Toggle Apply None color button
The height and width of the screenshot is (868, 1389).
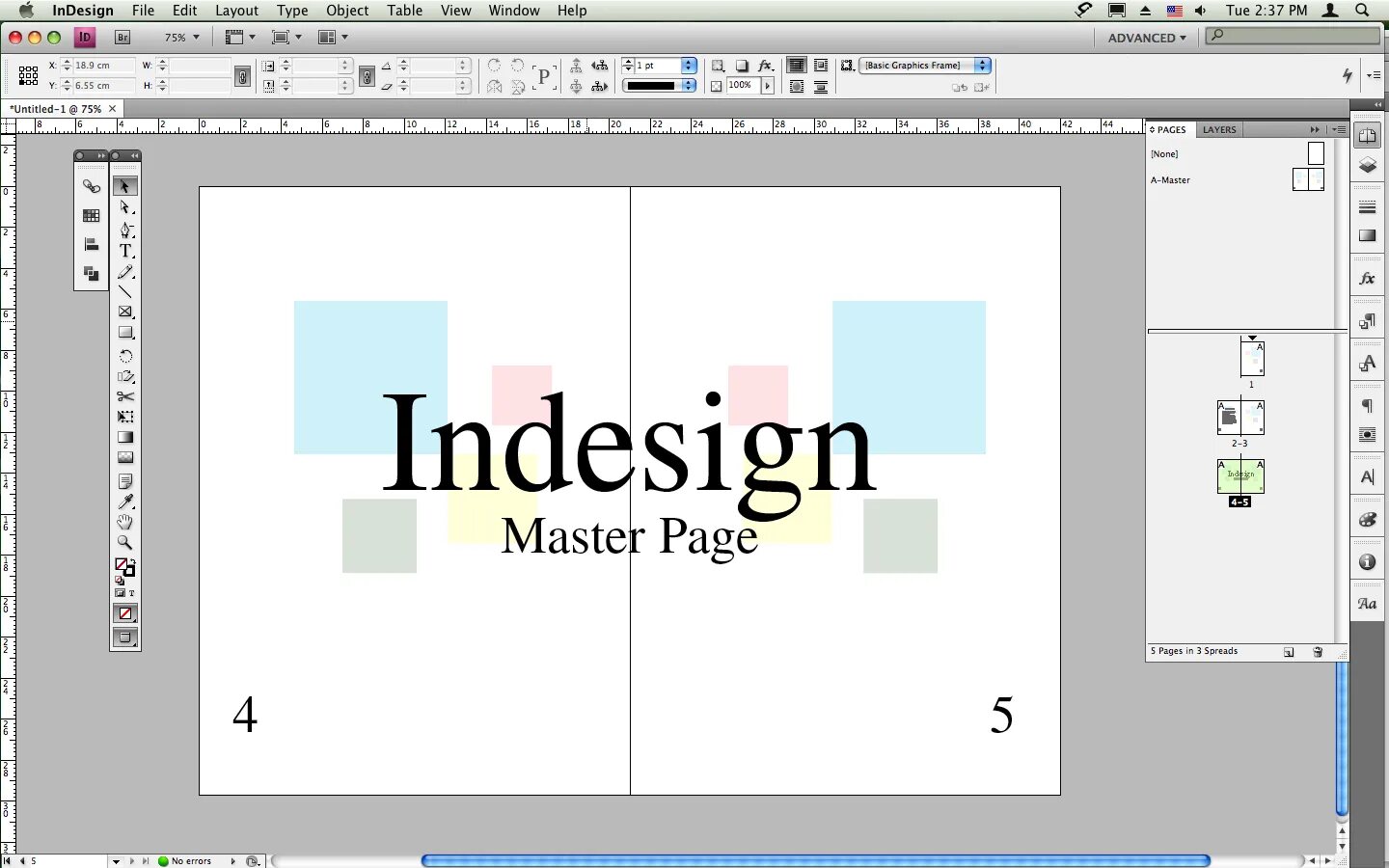(x=125, y=613)
